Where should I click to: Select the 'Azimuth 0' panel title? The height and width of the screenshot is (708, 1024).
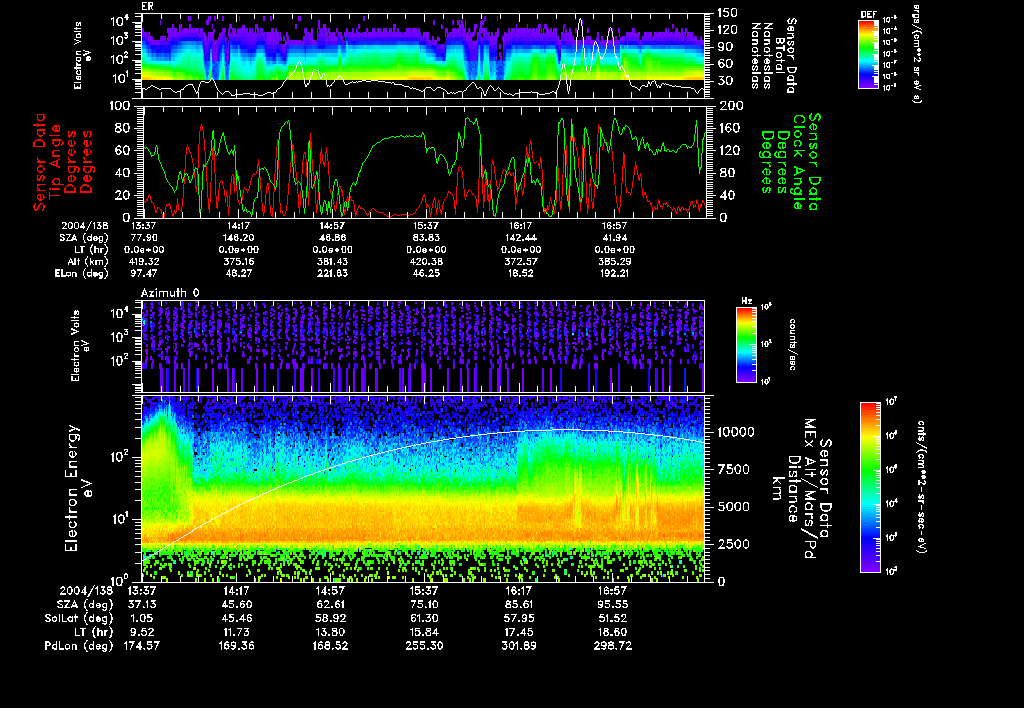(x=170, y=293)
